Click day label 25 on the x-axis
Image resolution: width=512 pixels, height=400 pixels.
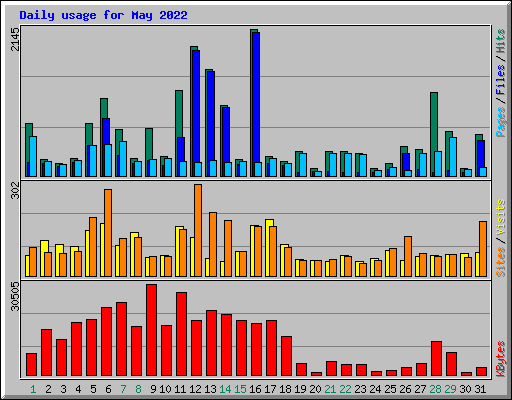pyautogui.click(x=390, y=389)
